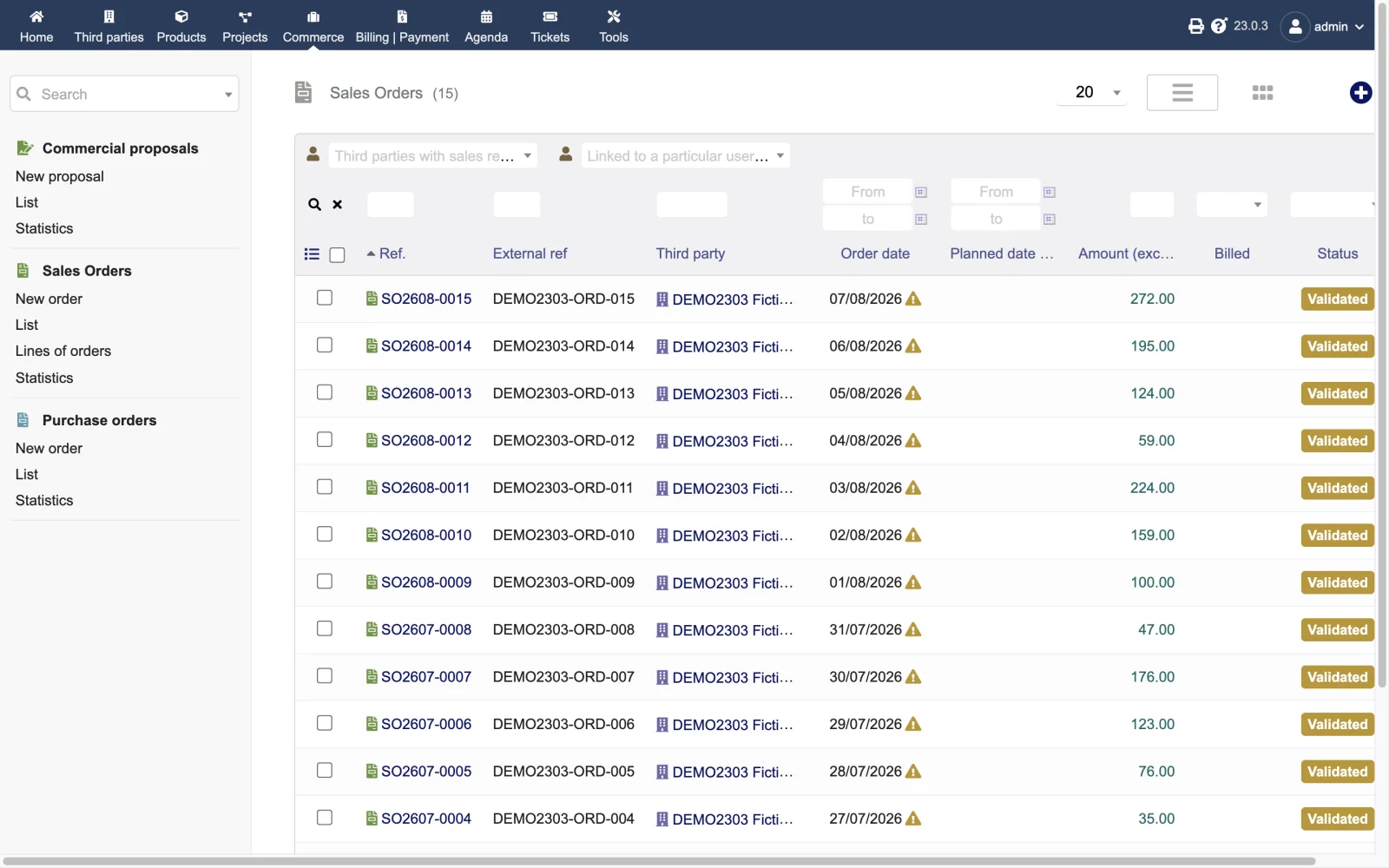Check the box for SO2608-0009

click(x=325, y=582)
